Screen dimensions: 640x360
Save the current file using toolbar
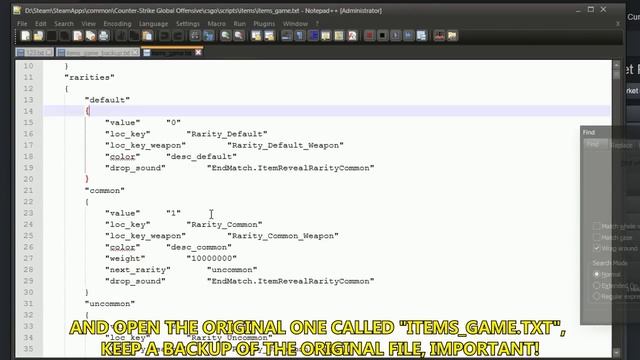[x=52, y=36]
